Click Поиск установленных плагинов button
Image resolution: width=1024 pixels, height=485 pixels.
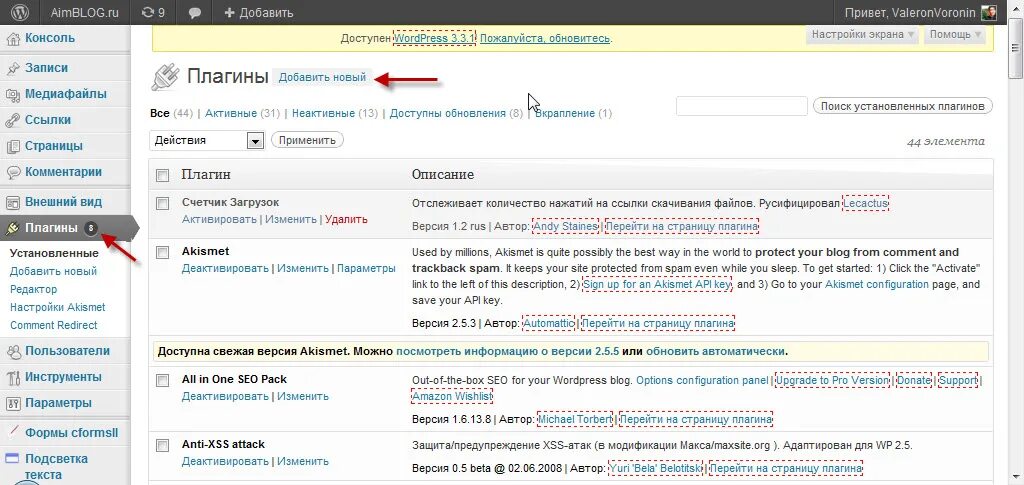click(x=903, y=106)
